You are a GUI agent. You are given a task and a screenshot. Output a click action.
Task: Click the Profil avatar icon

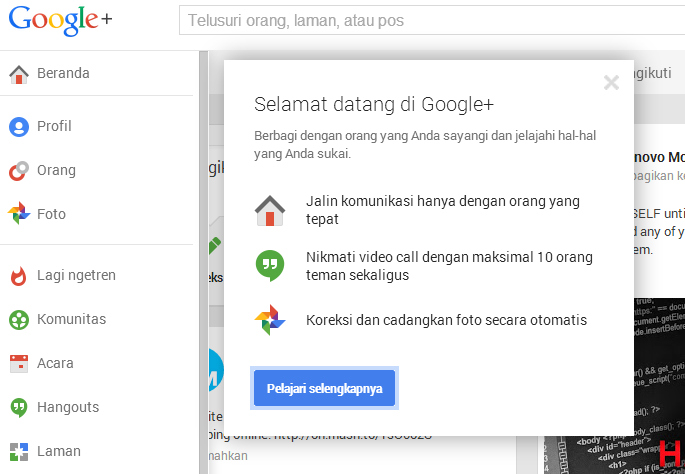[x=19, y=127]
